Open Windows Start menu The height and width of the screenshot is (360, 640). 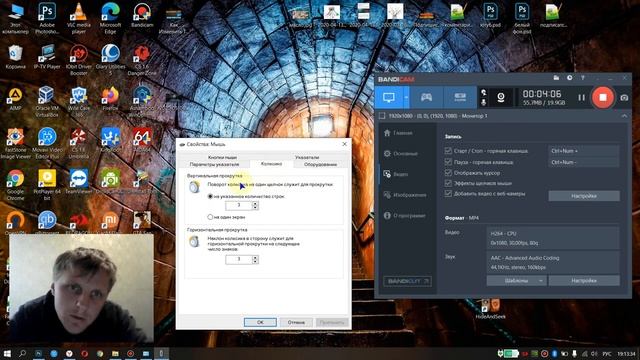coord(7,353)
